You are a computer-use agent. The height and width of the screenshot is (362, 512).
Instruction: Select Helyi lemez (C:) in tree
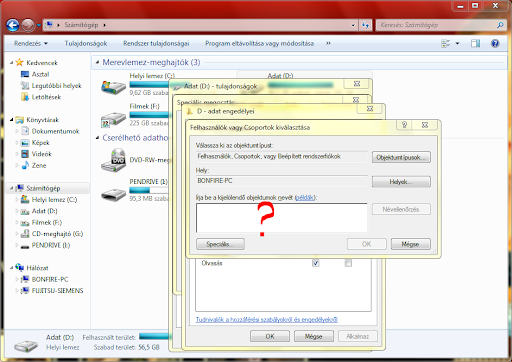(x=54, y=200)
